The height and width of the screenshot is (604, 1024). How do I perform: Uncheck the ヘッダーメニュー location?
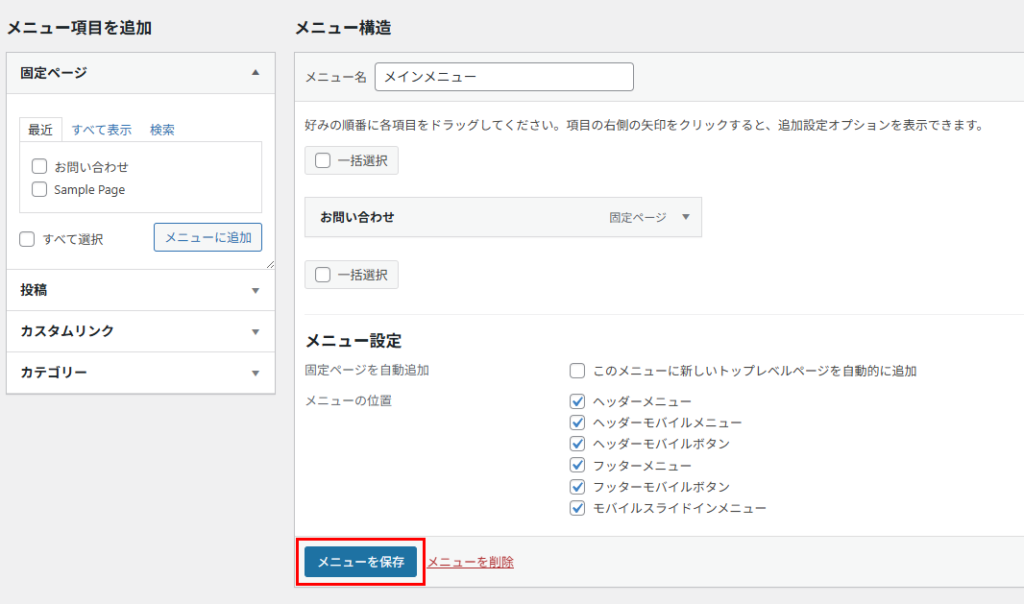coord(577,401)
